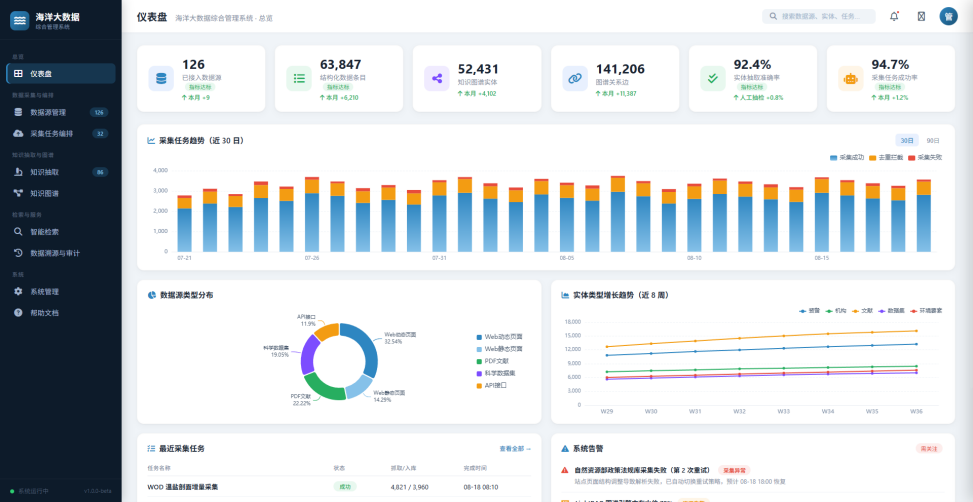This screenshot has width=973, height=502.
Task: Click the 成功 status badge
Action: coord(345,487)
